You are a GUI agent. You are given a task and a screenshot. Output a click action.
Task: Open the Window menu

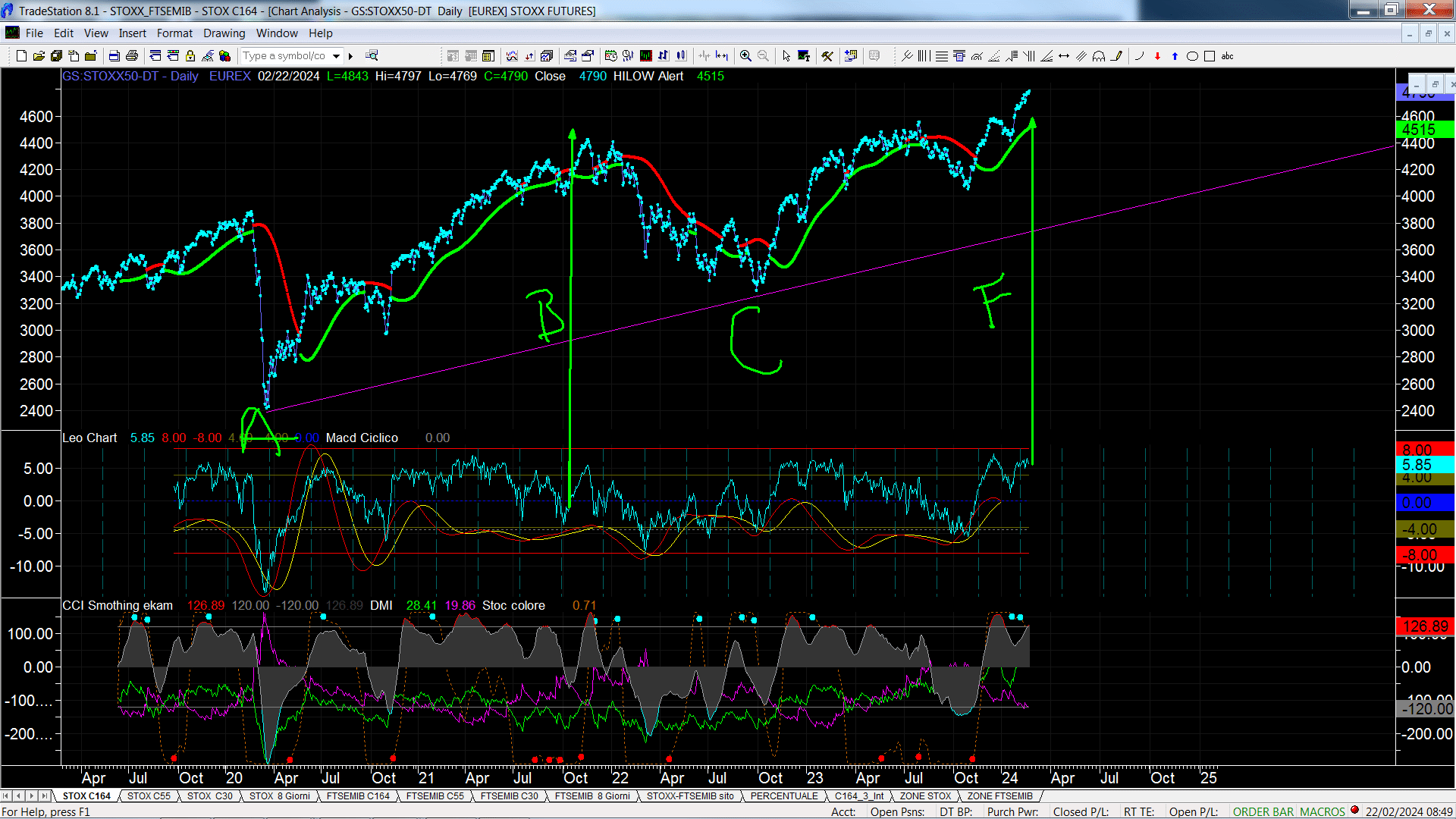[277, 33]
